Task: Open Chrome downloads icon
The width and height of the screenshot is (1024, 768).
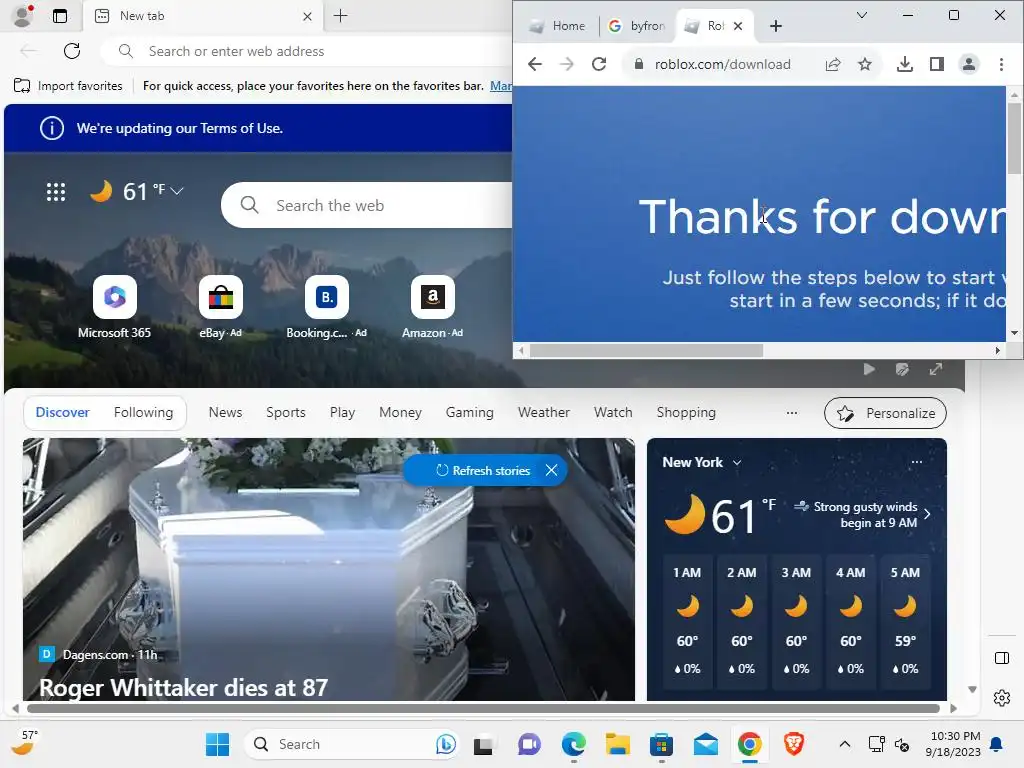Action: 904,64
